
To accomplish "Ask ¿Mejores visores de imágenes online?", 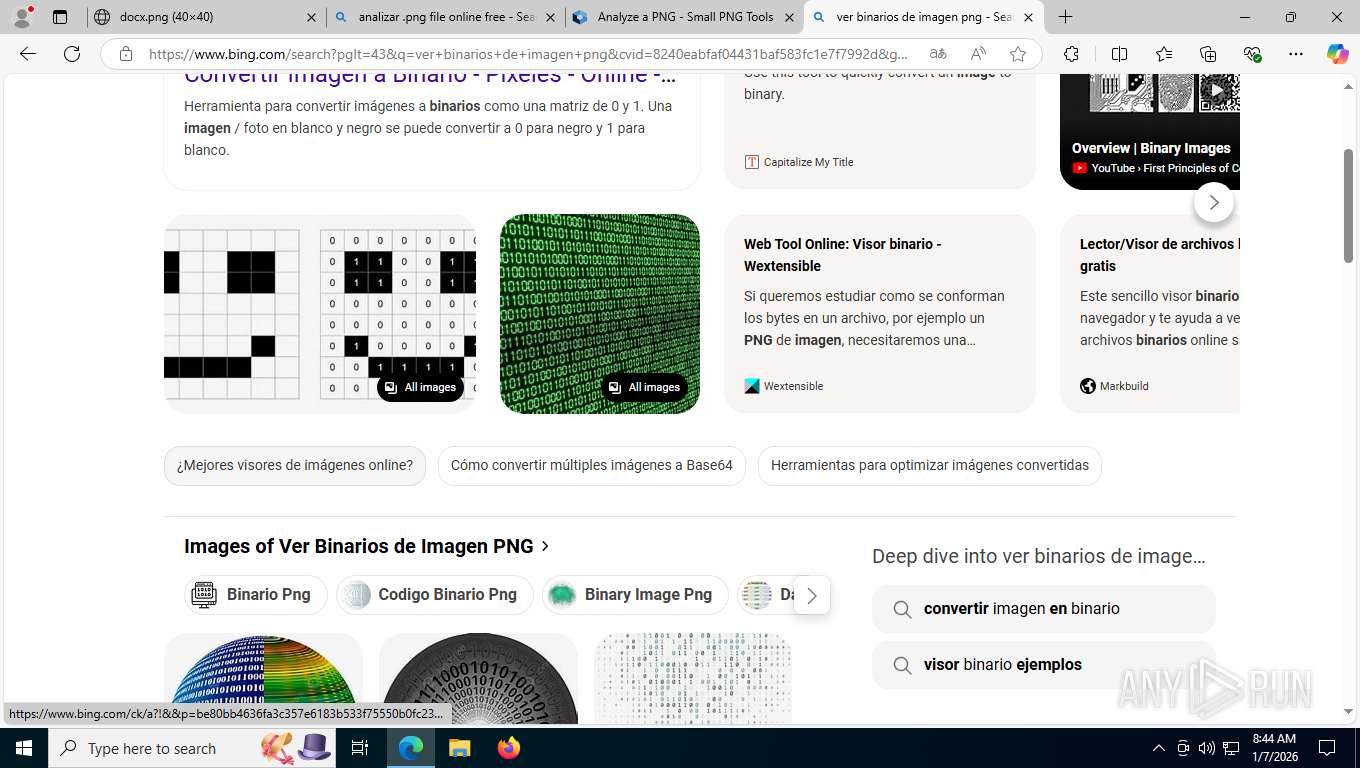I will pos(295,465).
